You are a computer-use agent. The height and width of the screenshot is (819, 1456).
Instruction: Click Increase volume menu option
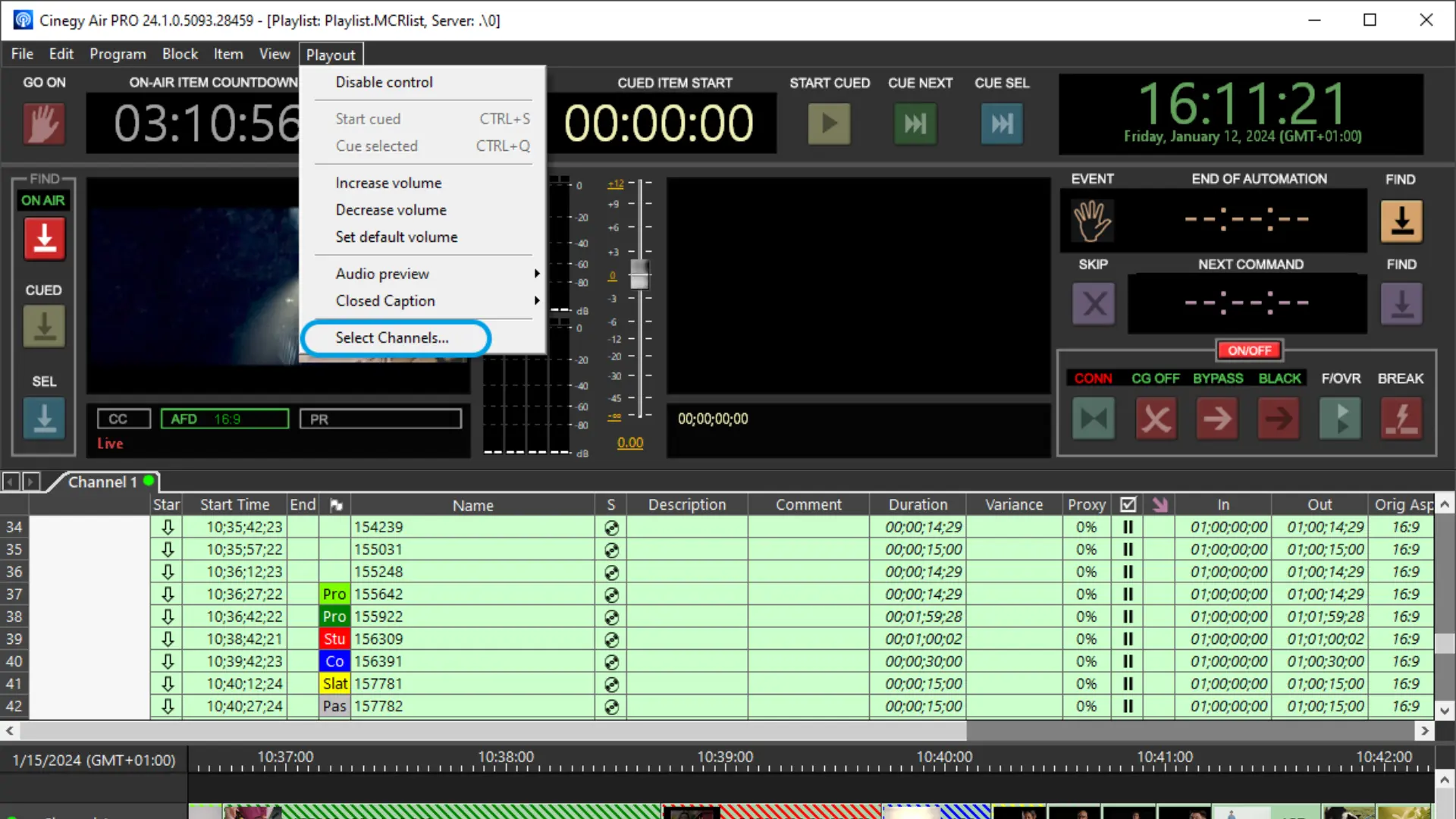(388, 183)
